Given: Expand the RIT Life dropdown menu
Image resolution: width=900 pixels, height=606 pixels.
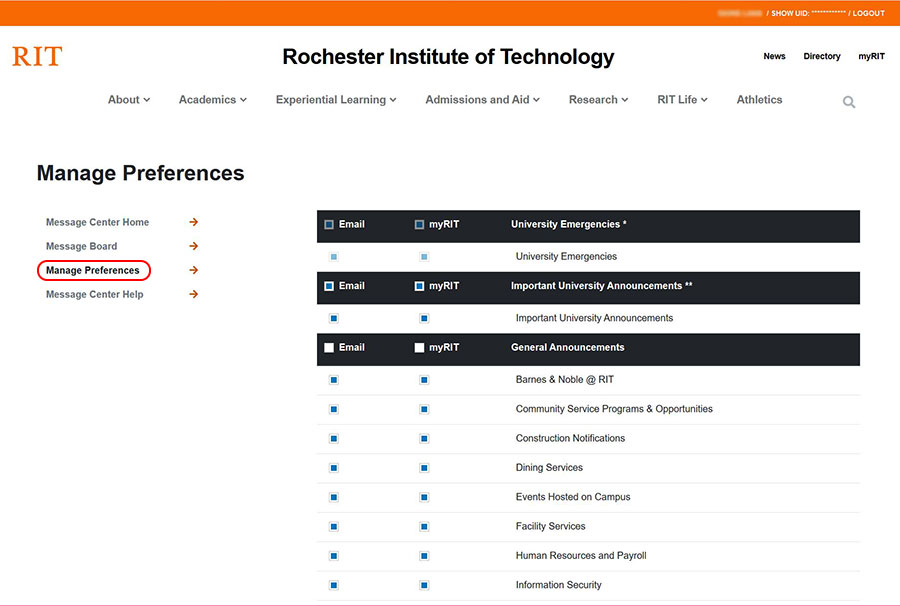Looking at the screenshot, I should [x=682, y=100].
